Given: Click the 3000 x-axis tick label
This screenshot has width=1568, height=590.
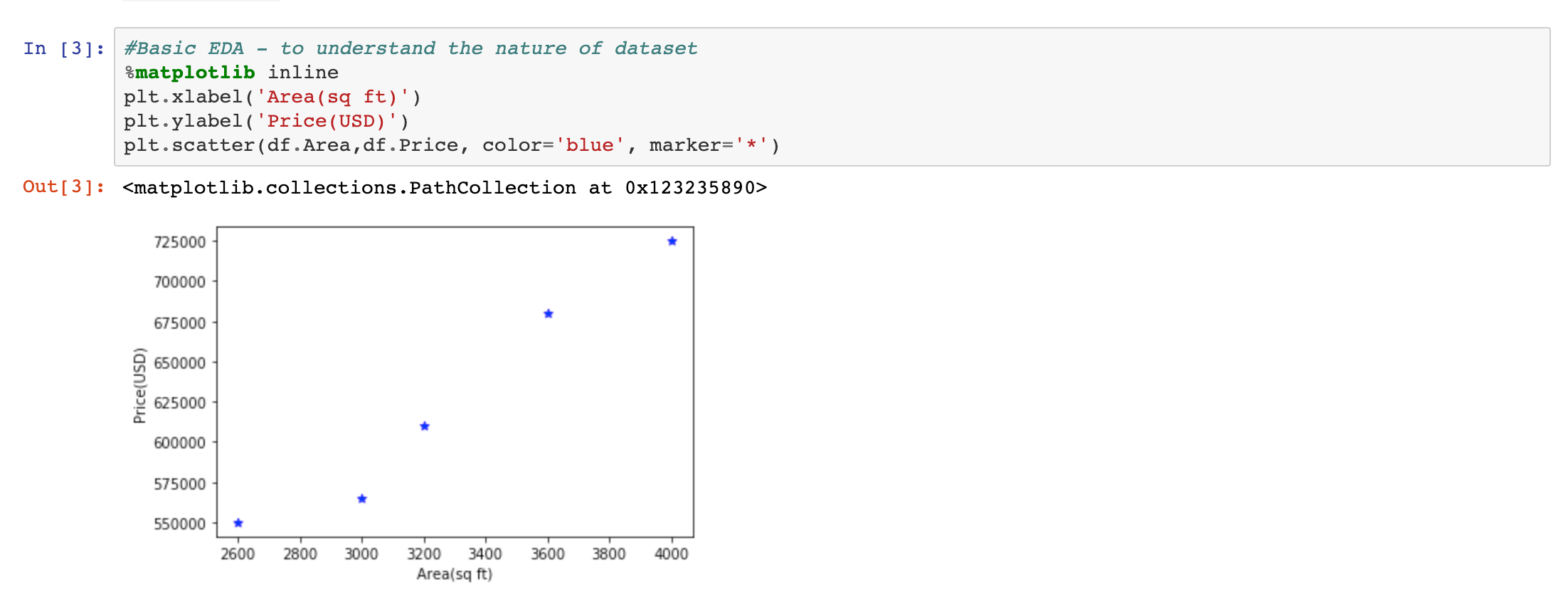Looking at the screenshot, I should [361, 554].
